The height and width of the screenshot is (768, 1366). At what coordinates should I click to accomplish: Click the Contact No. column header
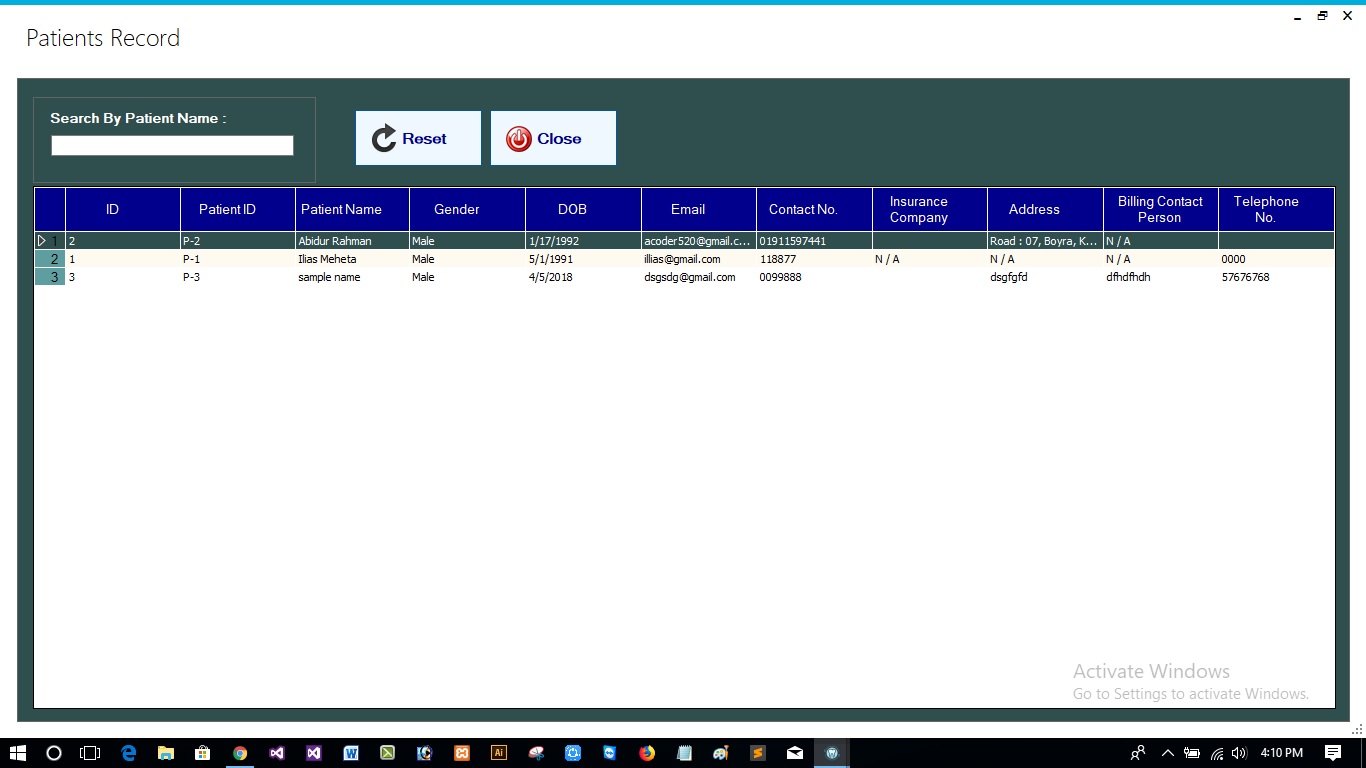coord(814,209)
